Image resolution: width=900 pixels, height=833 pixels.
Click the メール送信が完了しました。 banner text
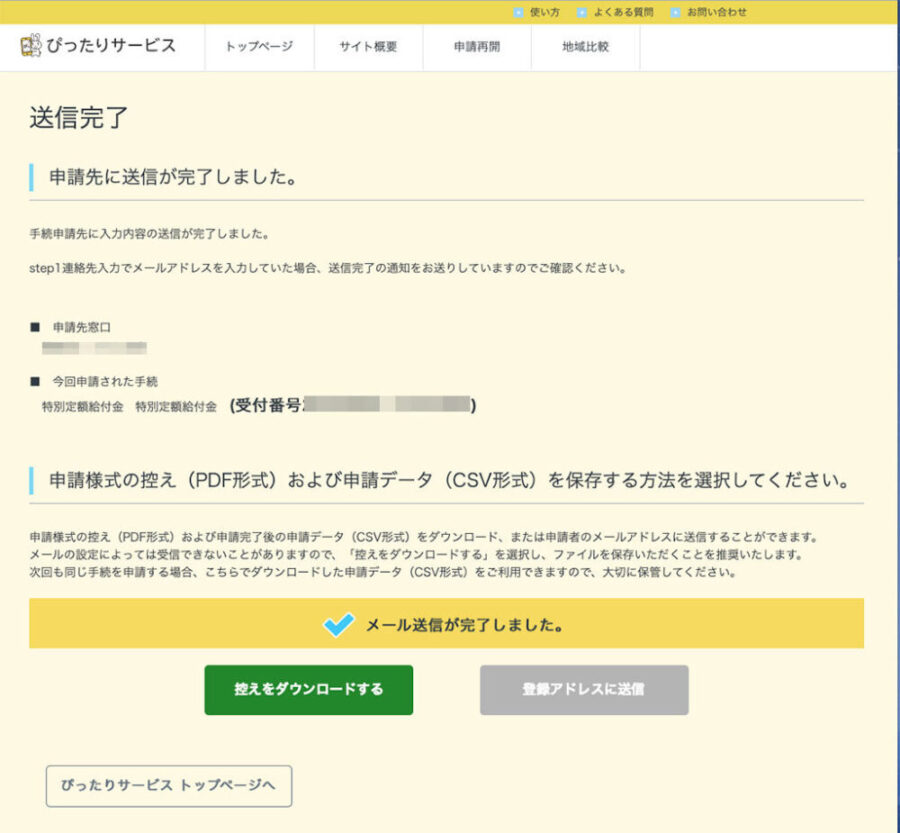coord(464,625)
